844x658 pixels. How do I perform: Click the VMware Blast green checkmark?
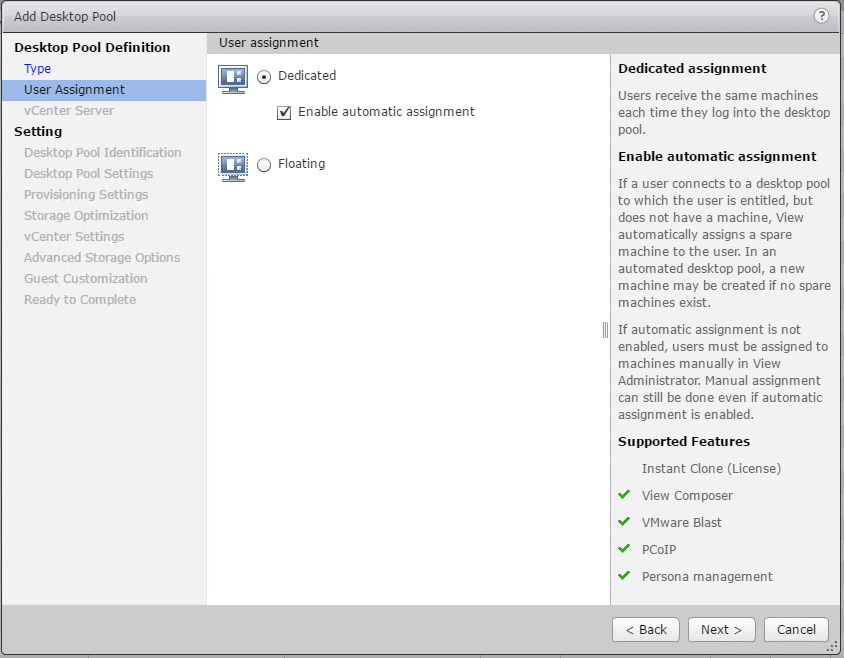pos(624,522)
